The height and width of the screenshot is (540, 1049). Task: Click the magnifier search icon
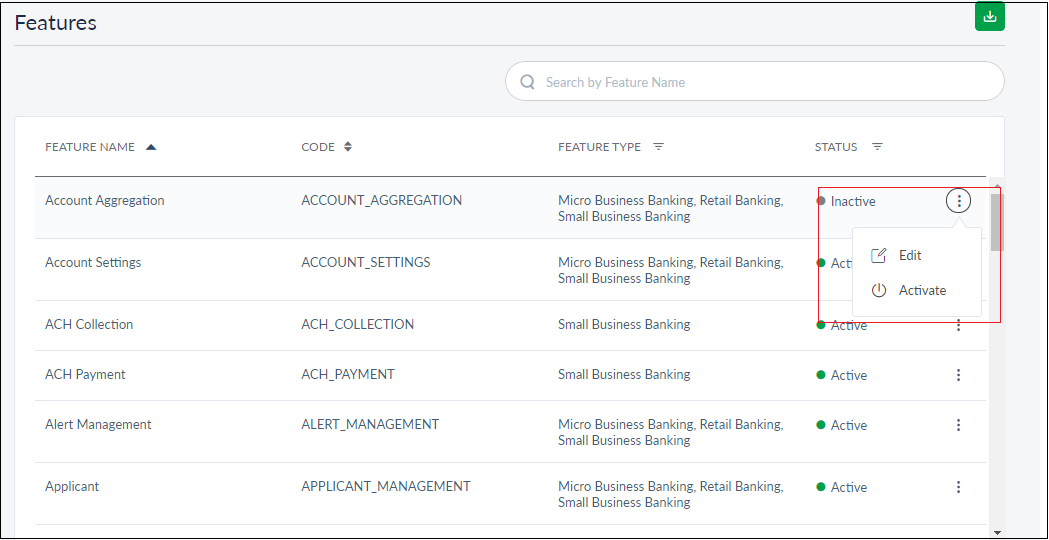pos(527,82)
